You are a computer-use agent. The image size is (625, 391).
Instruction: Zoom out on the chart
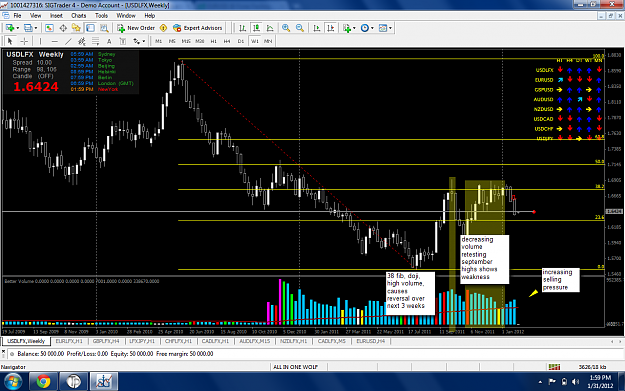point(300,28)
